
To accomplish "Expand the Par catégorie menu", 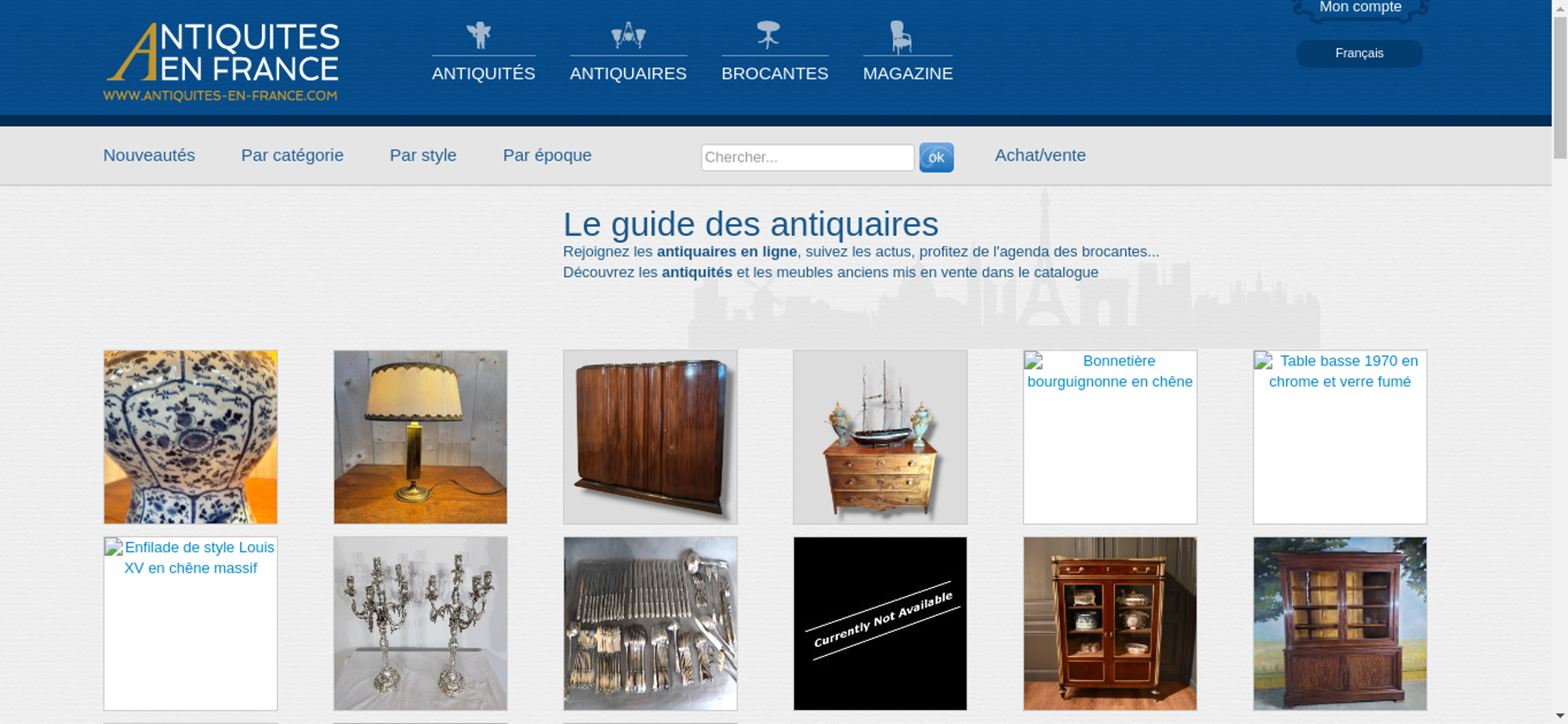I will pos(292,155).
